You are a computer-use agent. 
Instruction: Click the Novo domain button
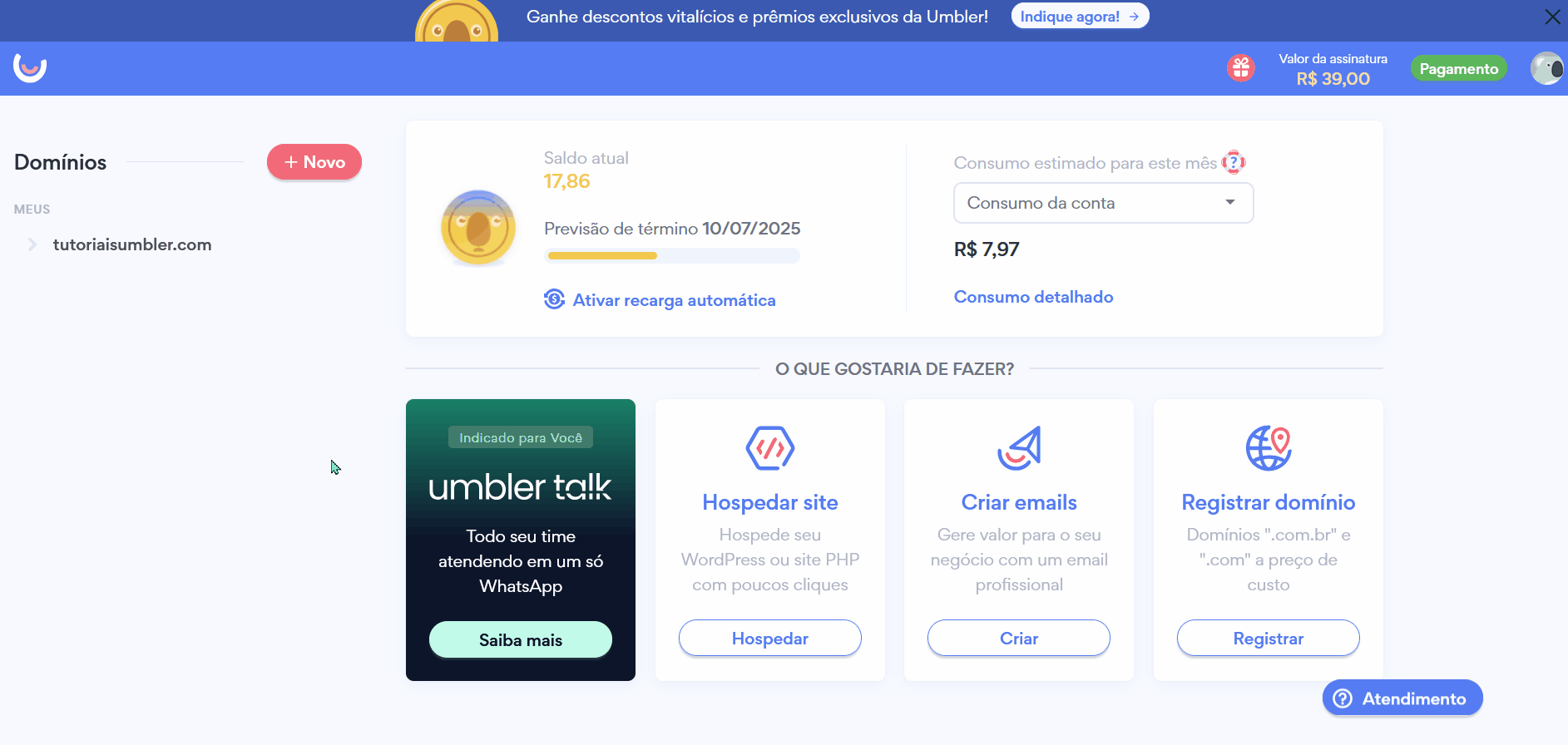[x=314, y=162]
